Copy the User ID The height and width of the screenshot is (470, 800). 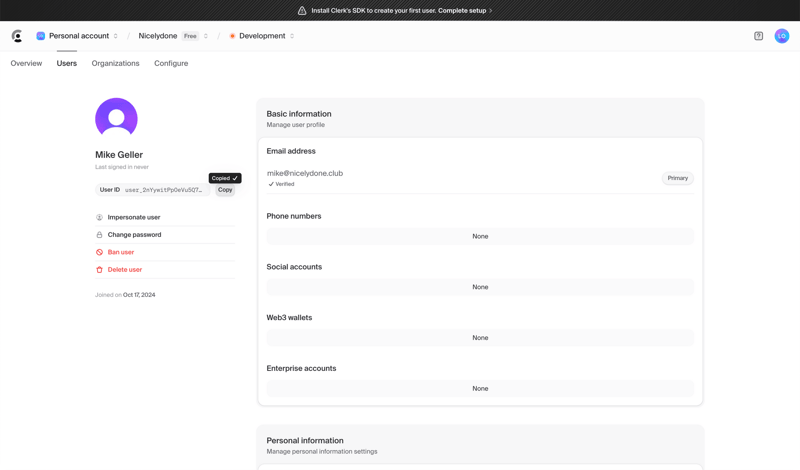click(x=225, y=190)
